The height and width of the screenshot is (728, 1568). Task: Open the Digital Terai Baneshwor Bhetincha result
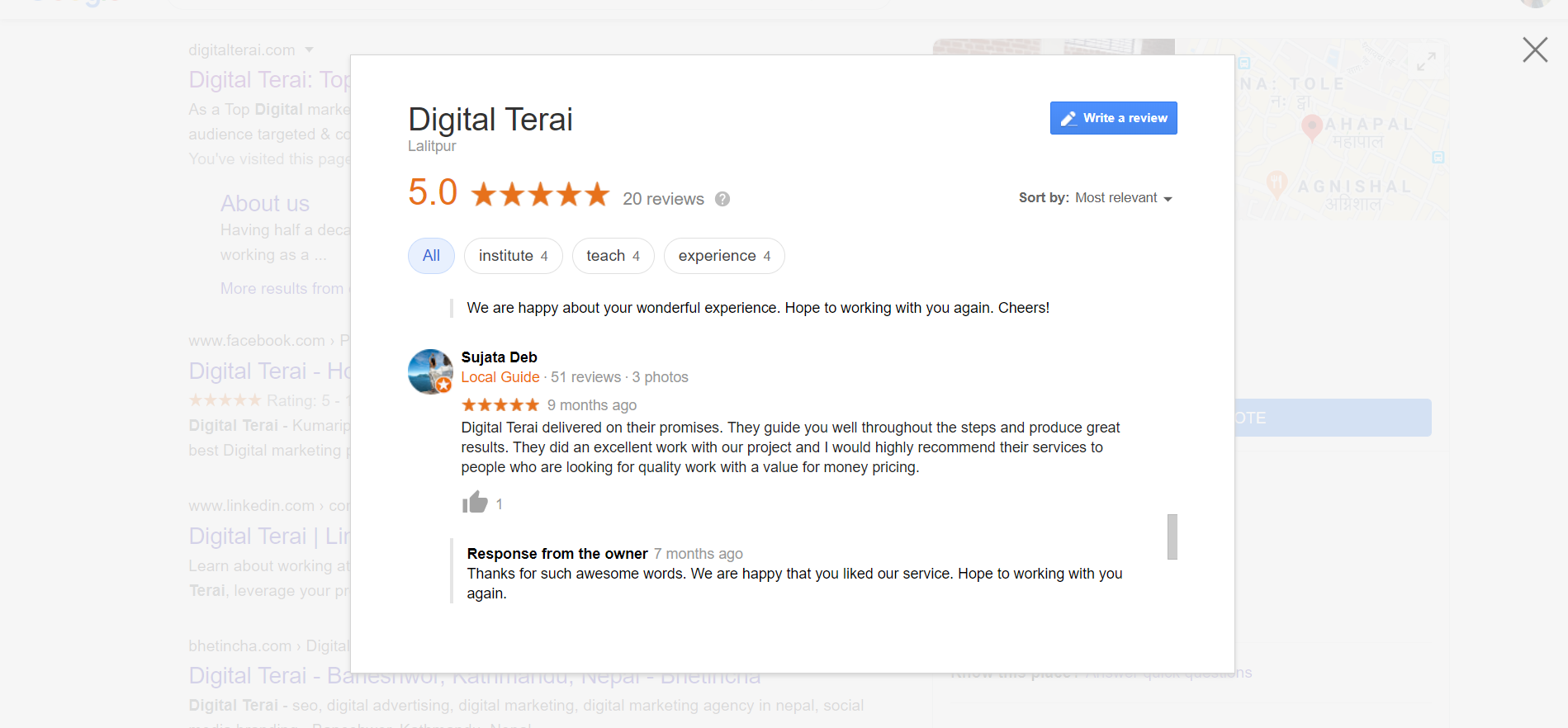tap(474, 676)
